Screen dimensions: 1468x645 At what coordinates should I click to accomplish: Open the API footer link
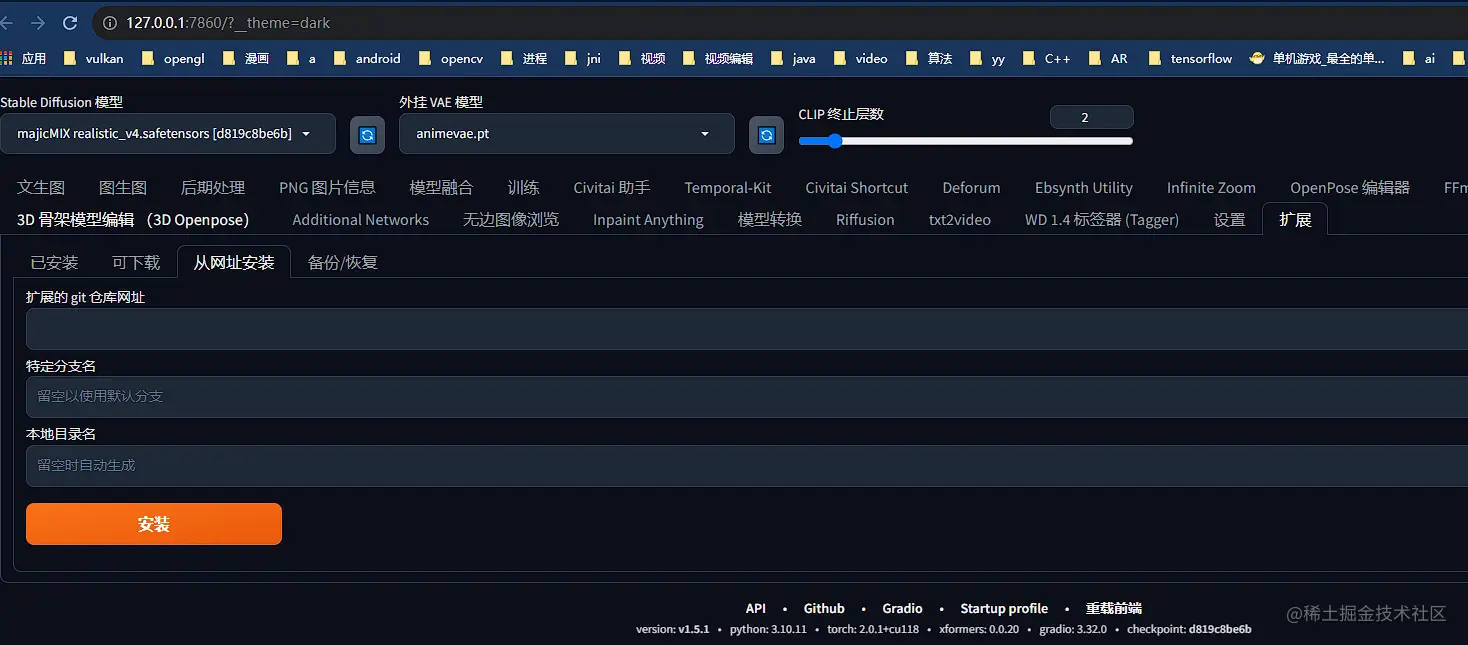756,608
